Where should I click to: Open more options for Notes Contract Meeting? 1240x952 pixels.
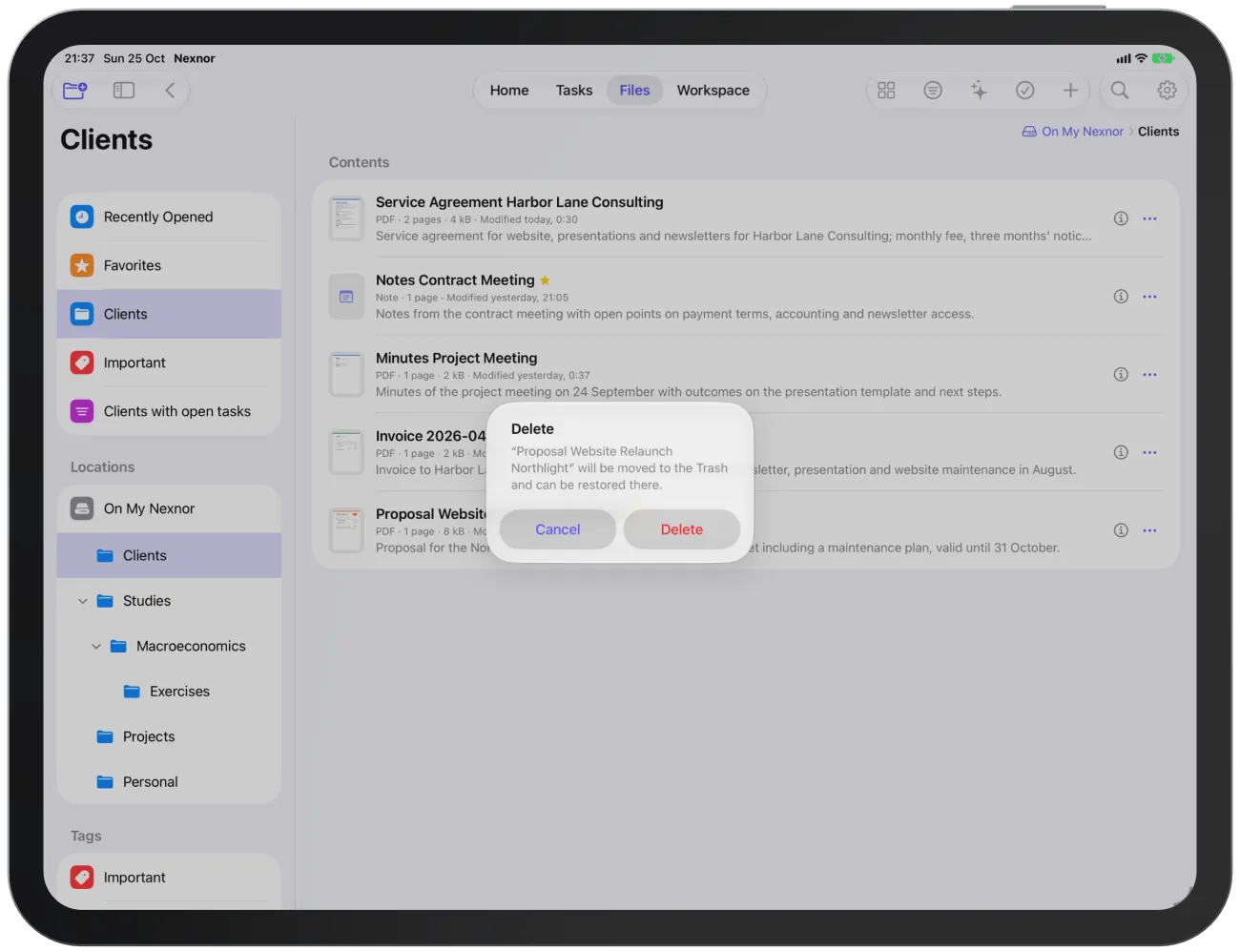pos(1150,297)
